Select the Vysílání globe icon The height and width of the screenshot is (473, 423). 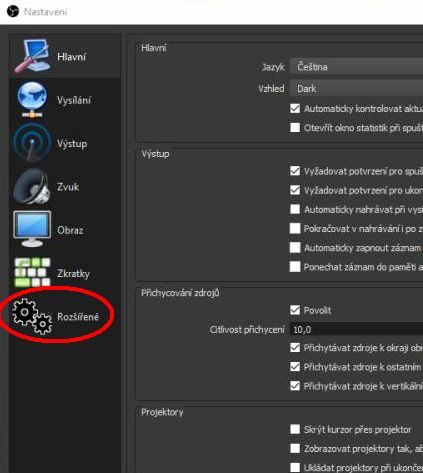pos(32,100)
